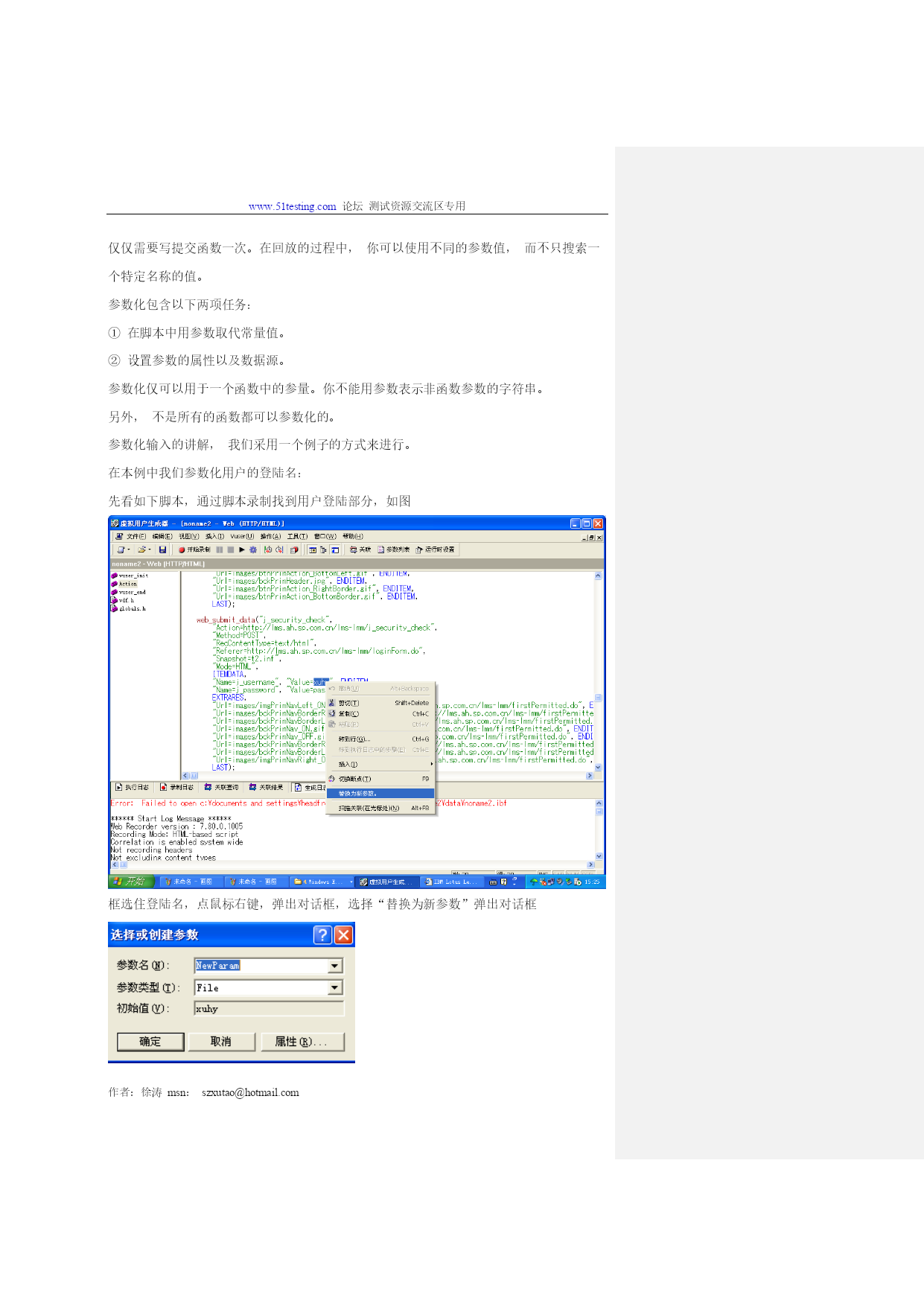Select the vdf.h file node
Image resolution: width=924 pixels, height=1306 pixels.
pyautogui.click(x=123, y=600)
